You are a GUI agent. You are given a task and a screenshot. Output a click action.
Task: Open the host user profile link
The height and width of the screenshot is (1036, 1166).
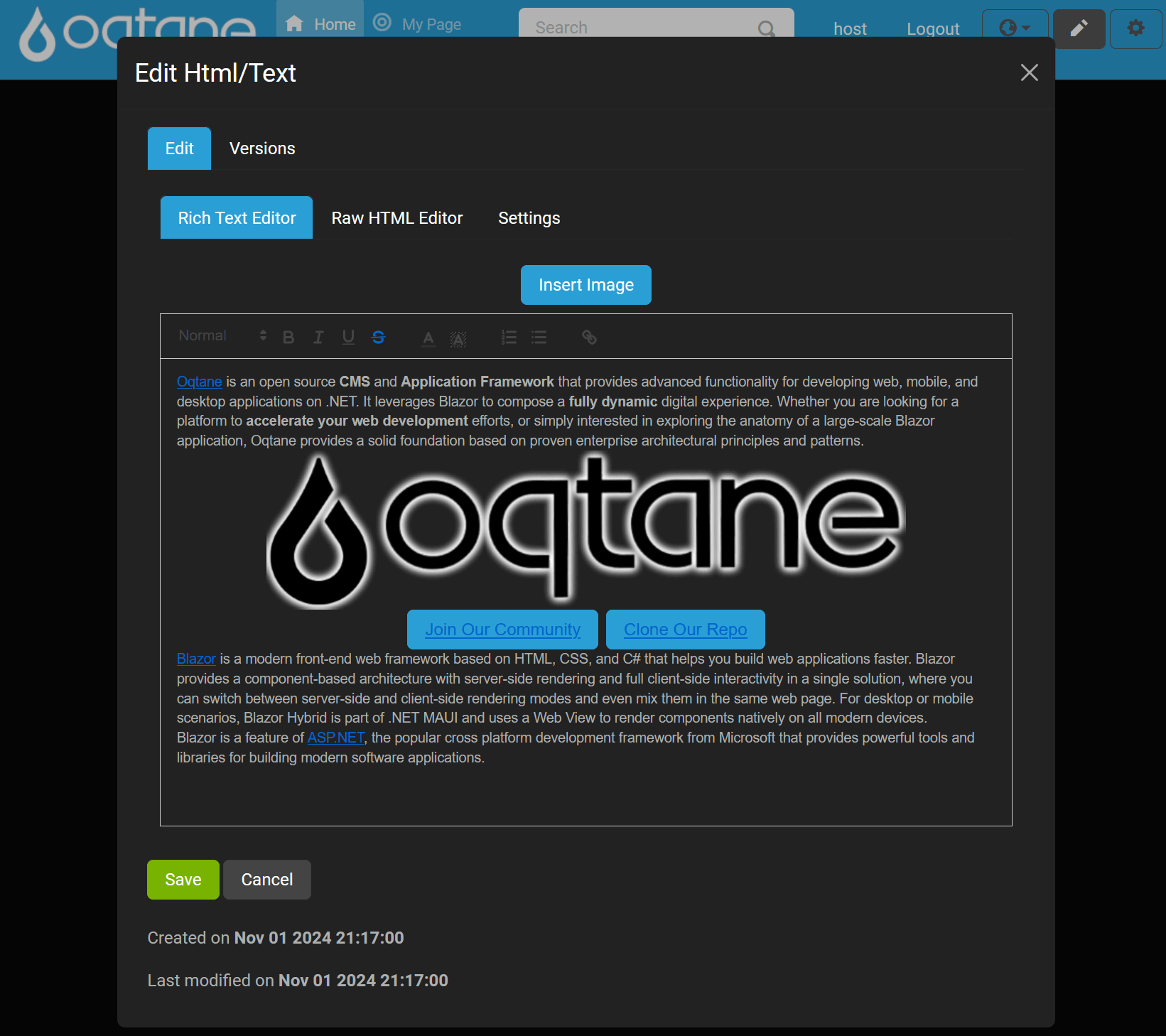point(850,28)
